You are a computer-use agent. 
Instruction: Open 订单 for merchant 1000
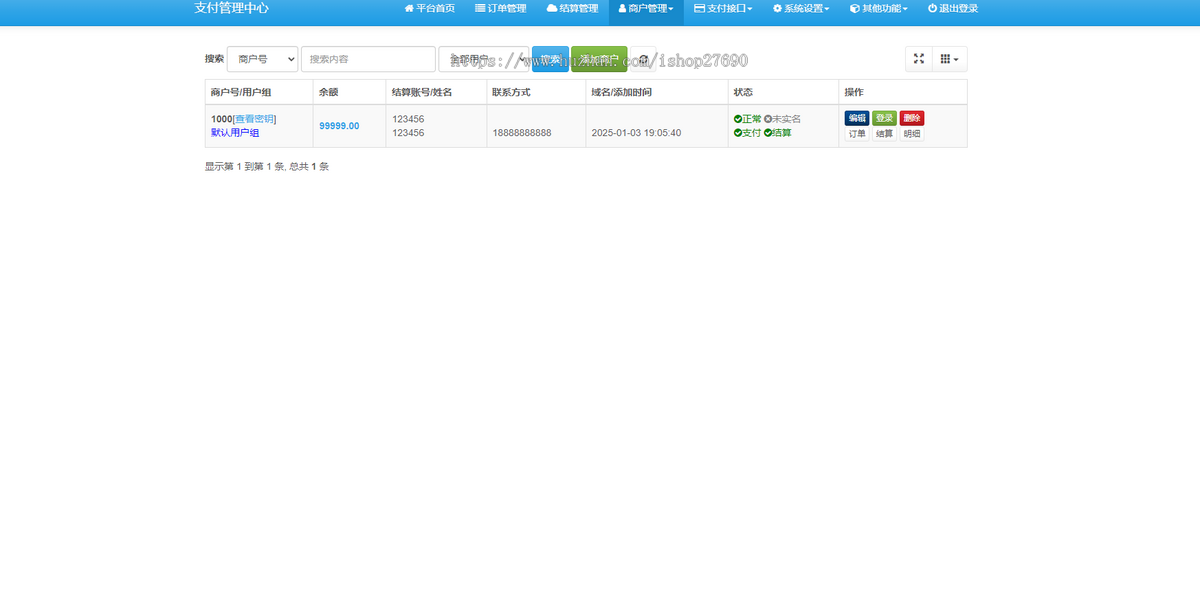[857, 133]
